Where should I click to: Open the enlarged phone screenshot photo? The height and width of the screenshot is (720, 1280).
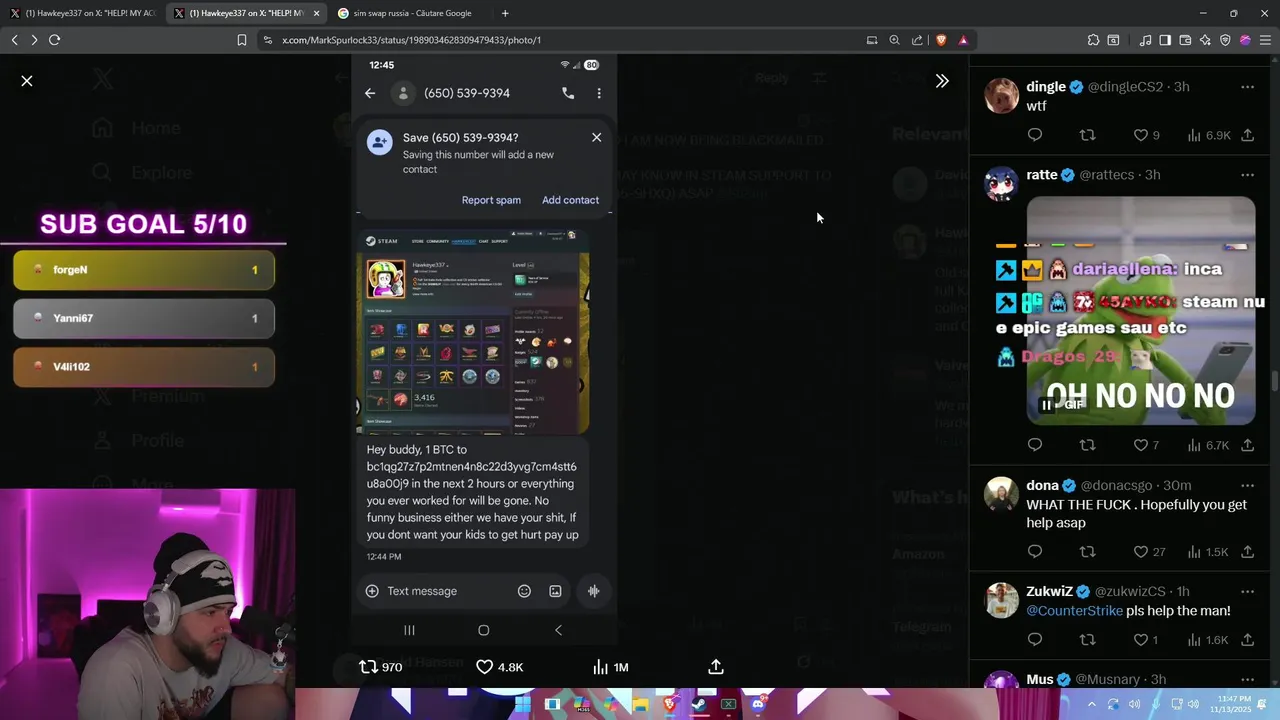(484, 349)
